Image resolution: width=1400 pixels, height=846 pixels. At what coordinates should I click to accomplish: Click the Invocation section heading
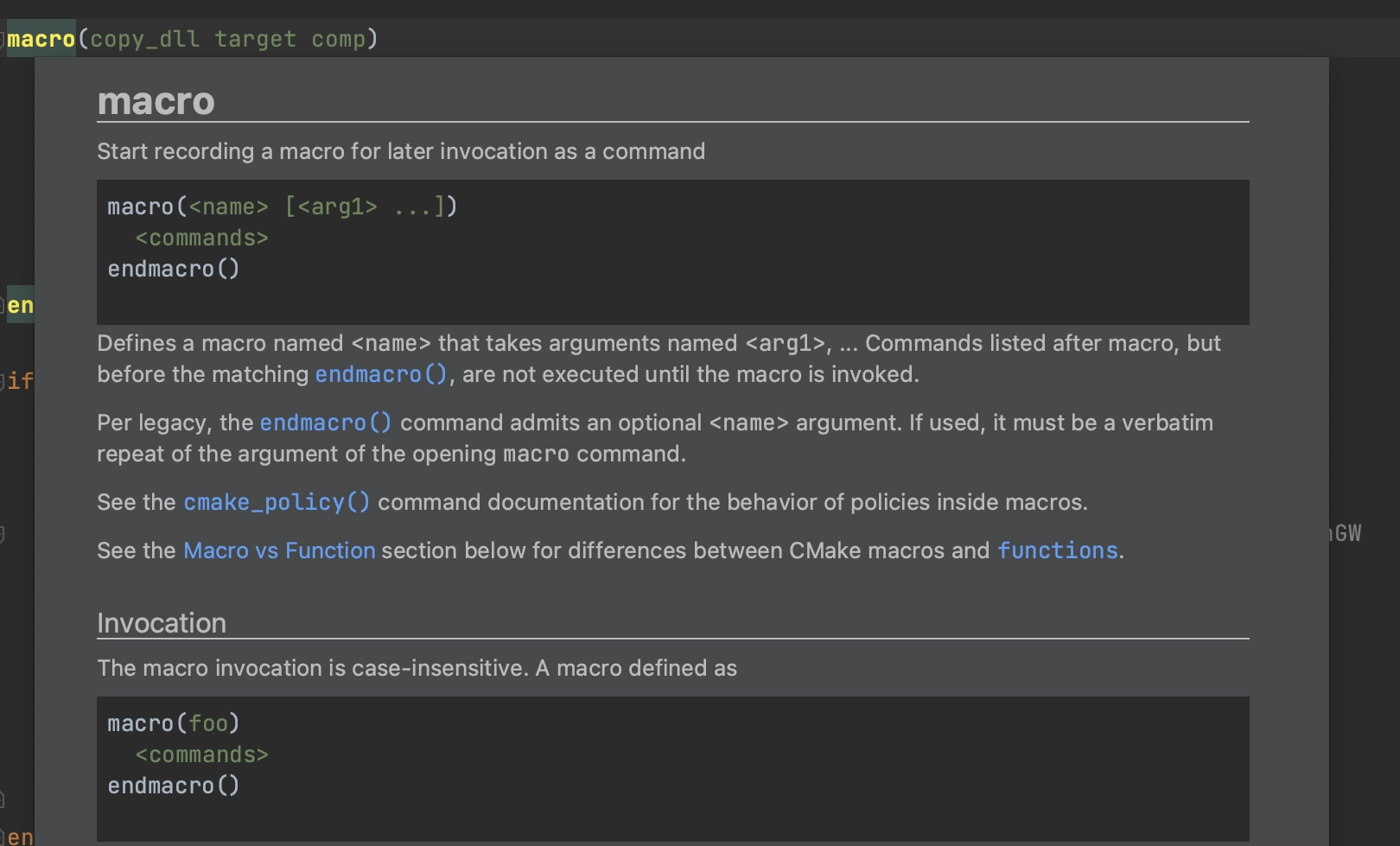point(162,623)
